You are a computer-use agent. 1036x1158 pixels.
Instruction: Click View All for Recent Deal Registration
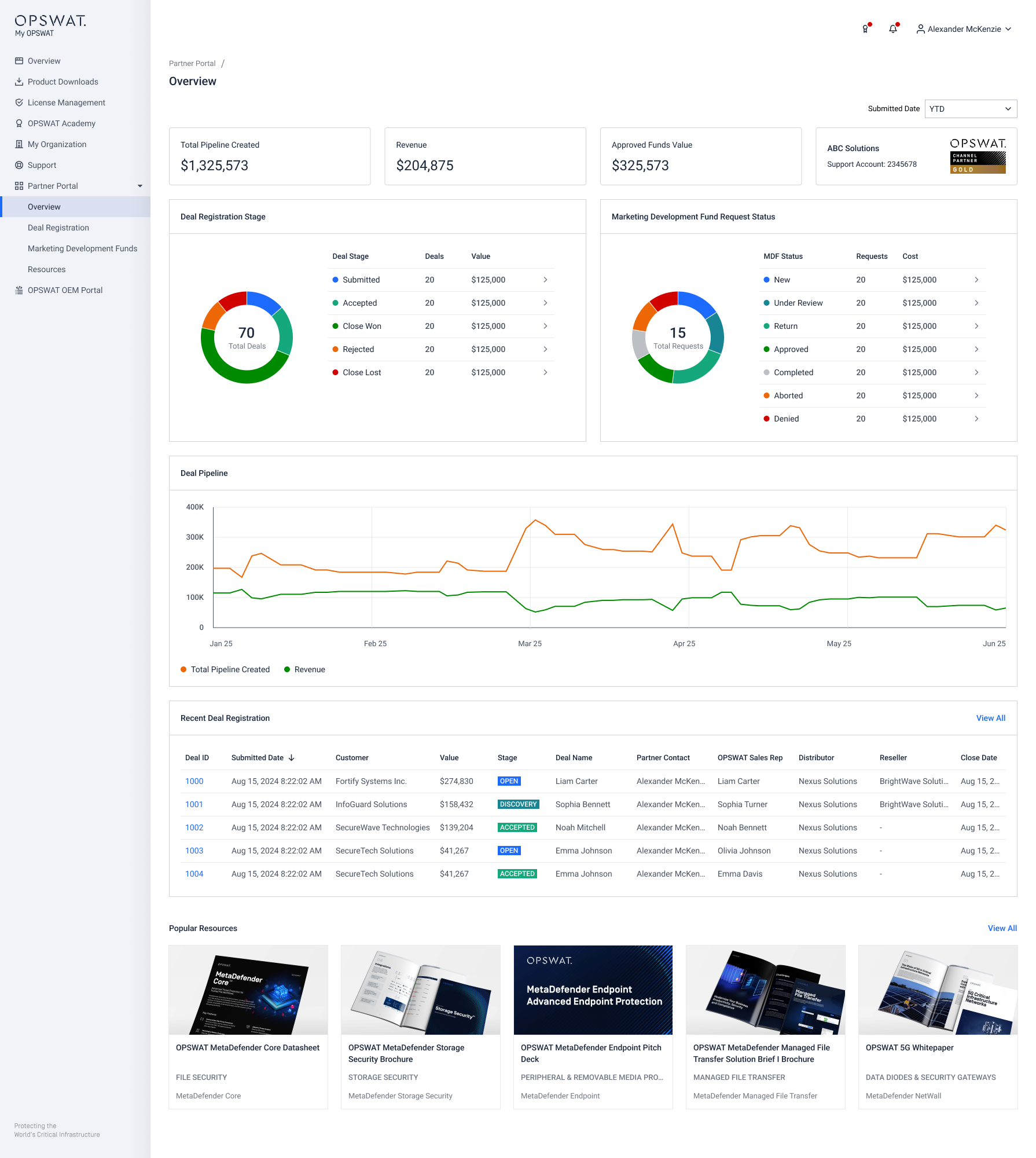(990, 718)
